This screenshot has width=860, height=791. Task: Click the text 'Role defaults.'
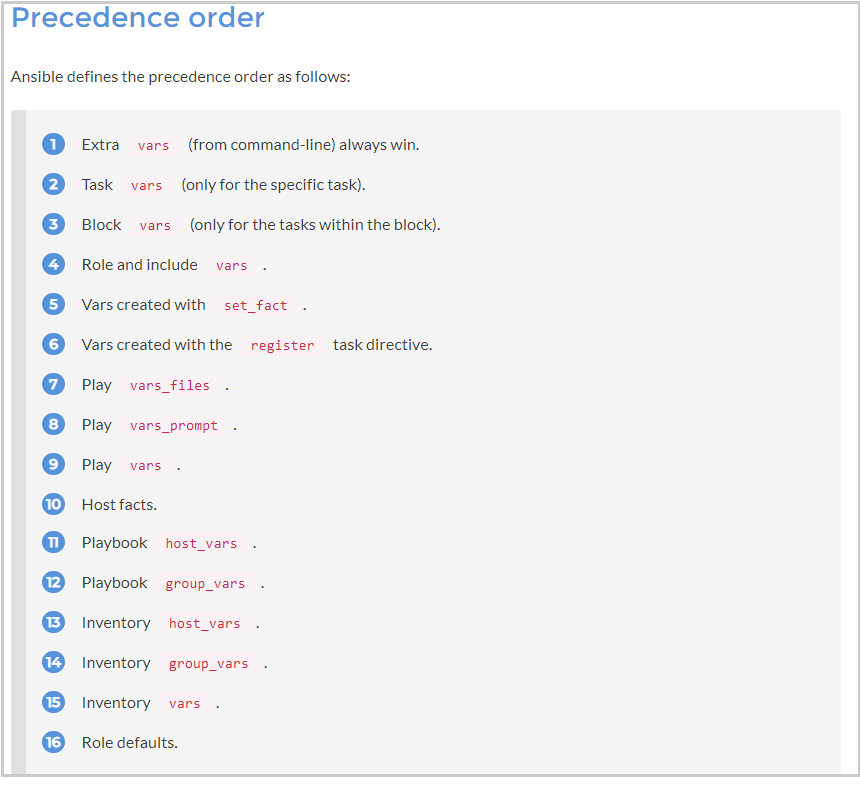(129, 743)
